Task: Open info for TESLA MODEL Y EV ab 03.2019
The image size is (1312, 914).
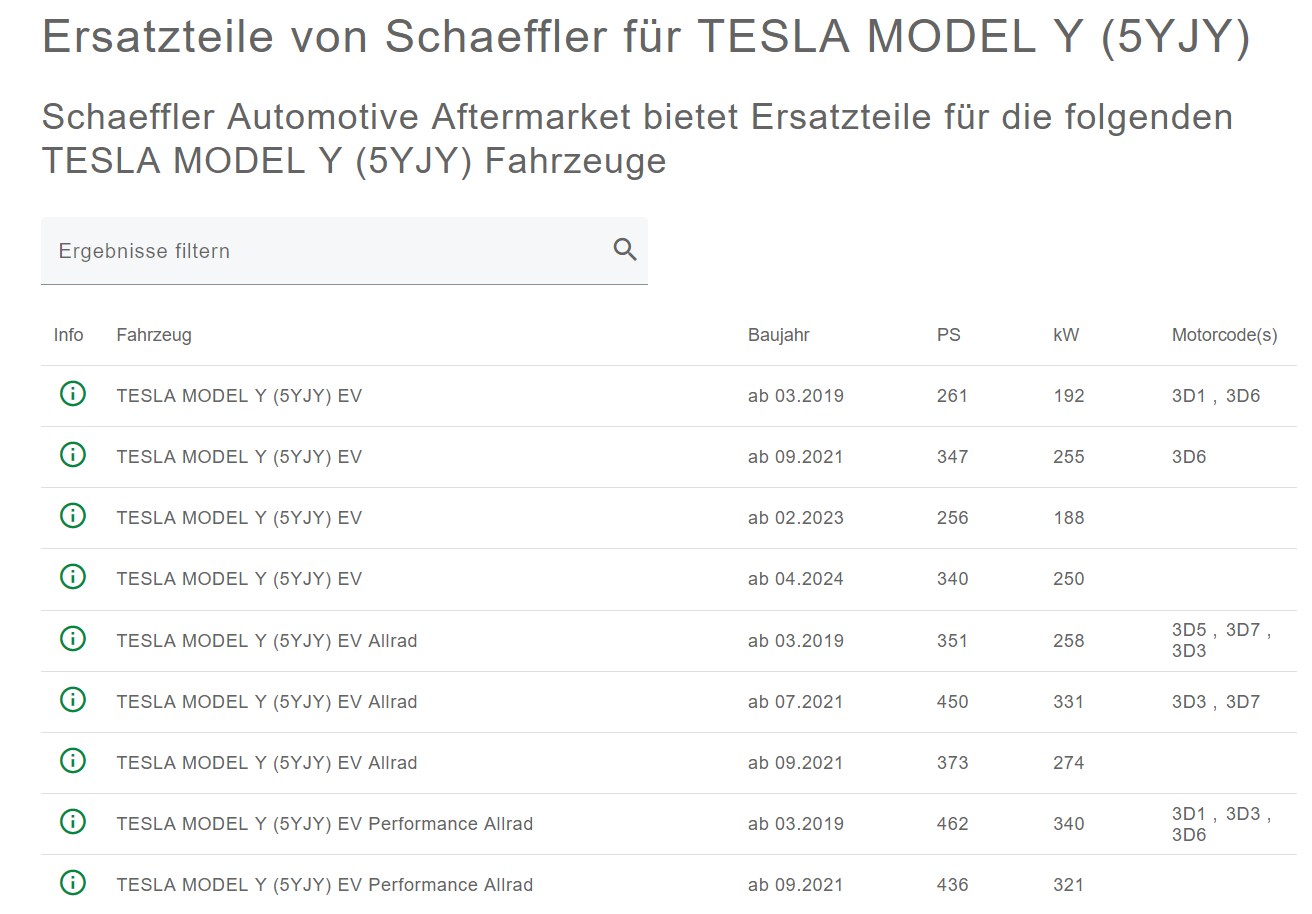Action: point(71,394)
